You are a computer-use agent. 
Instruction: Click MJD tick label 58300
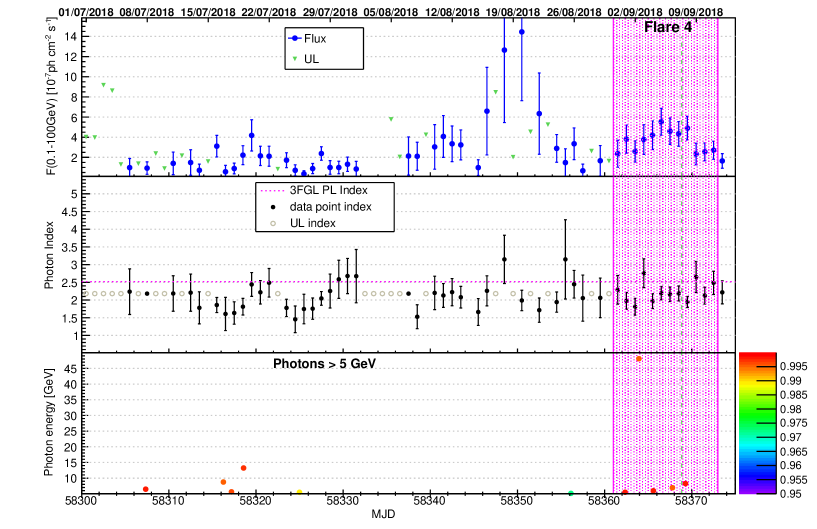pos(82,501)
